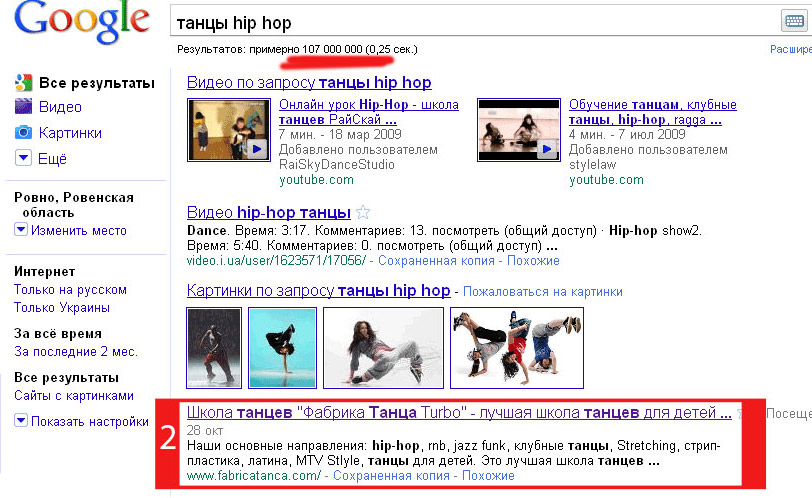Select the Только Украины filter
This screenshot has height=498, width=812.
click(x=62, y=307)
